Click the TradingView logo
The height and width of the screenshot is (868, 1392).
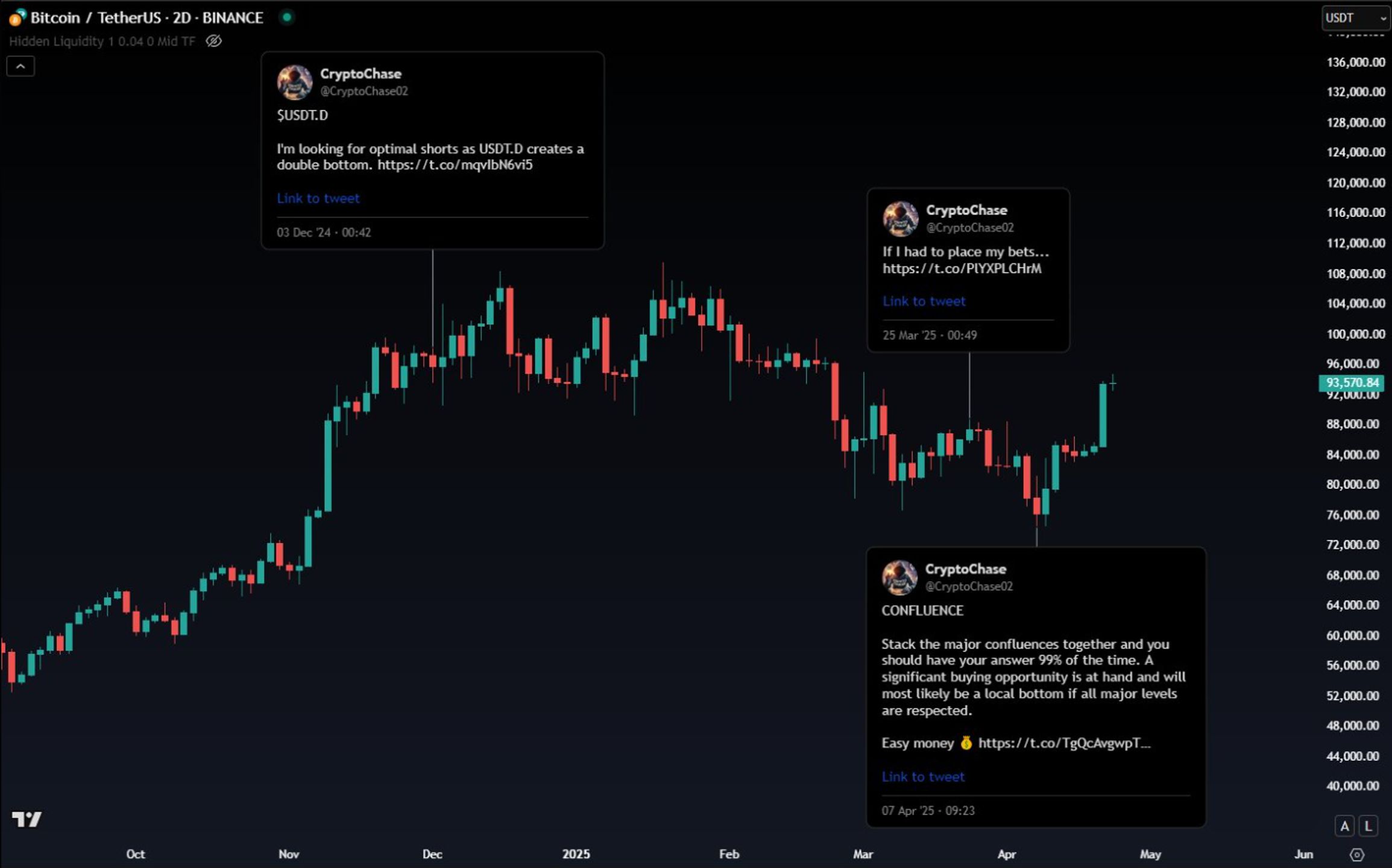pyautogui.click(x=27, y=819)
